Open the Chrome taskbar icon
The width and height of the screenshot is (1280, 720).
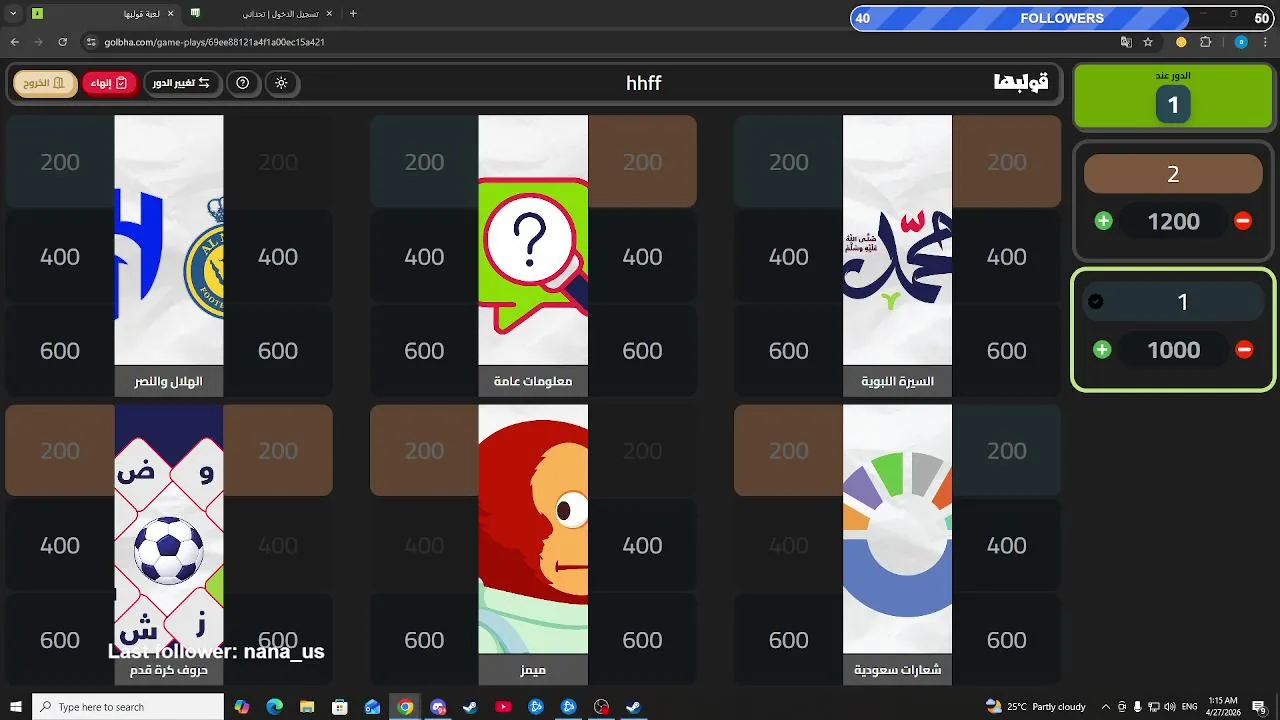click(405, 707)
